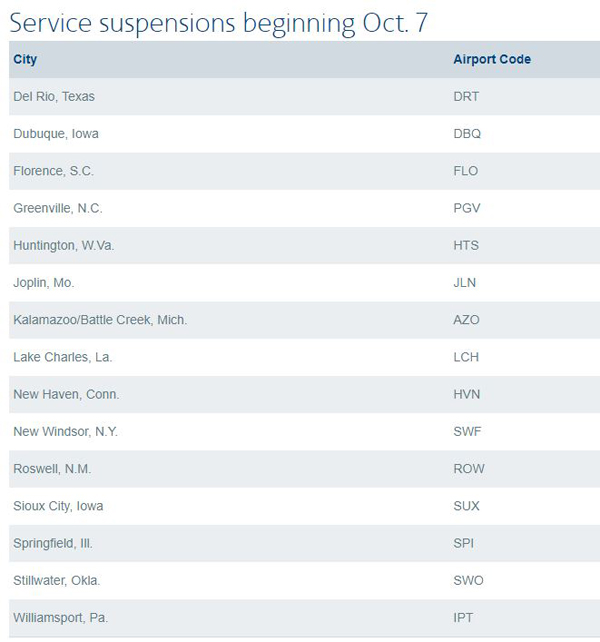Screen dimensions: 600x642
Task: Select Dubuque, Iowa city cell
Action: coord(56,134)
